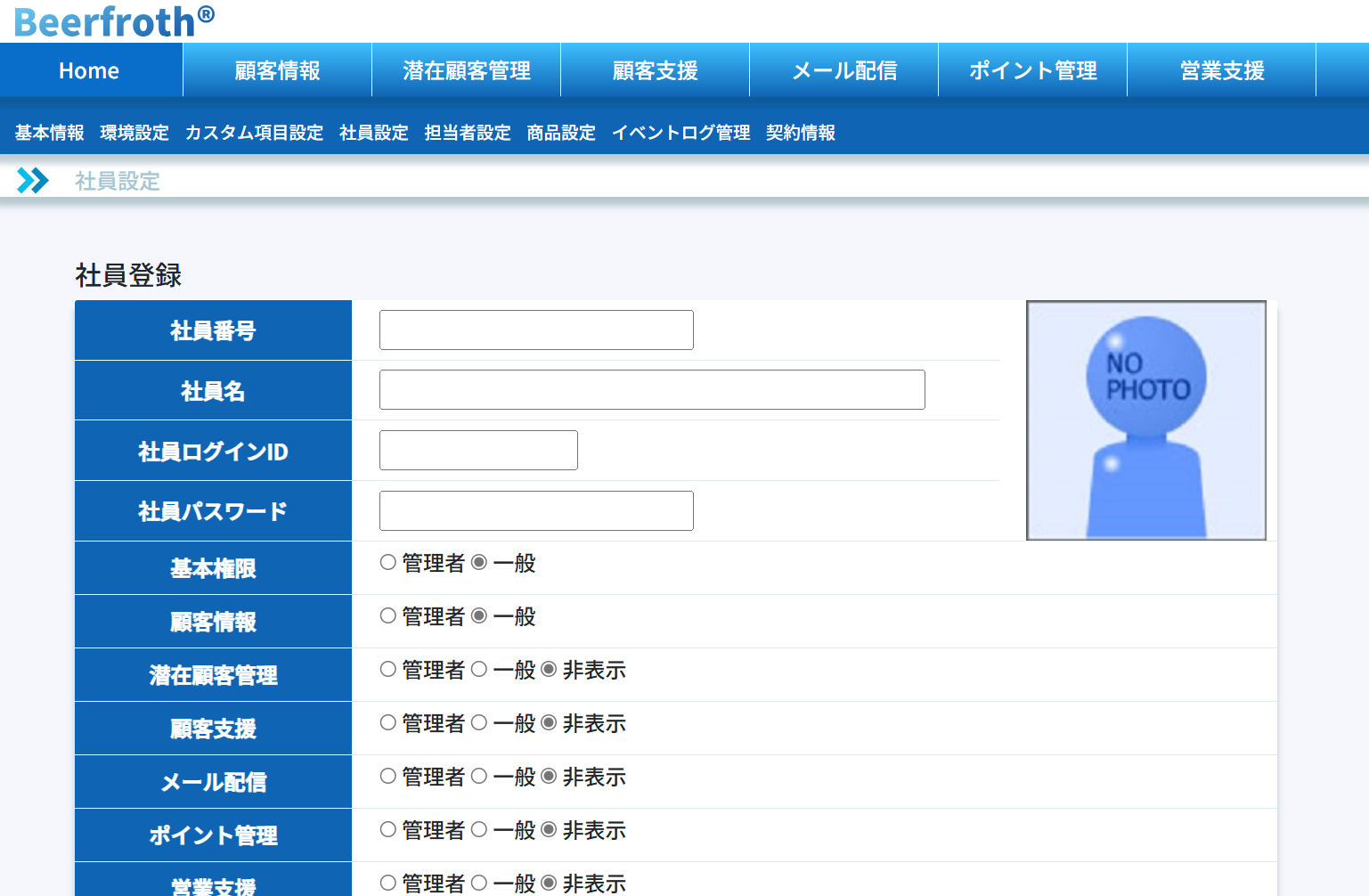This screenshot has width=1369, height=896.
Task: Go to the ポイント管理 tab
Action: click(1032, 70)
